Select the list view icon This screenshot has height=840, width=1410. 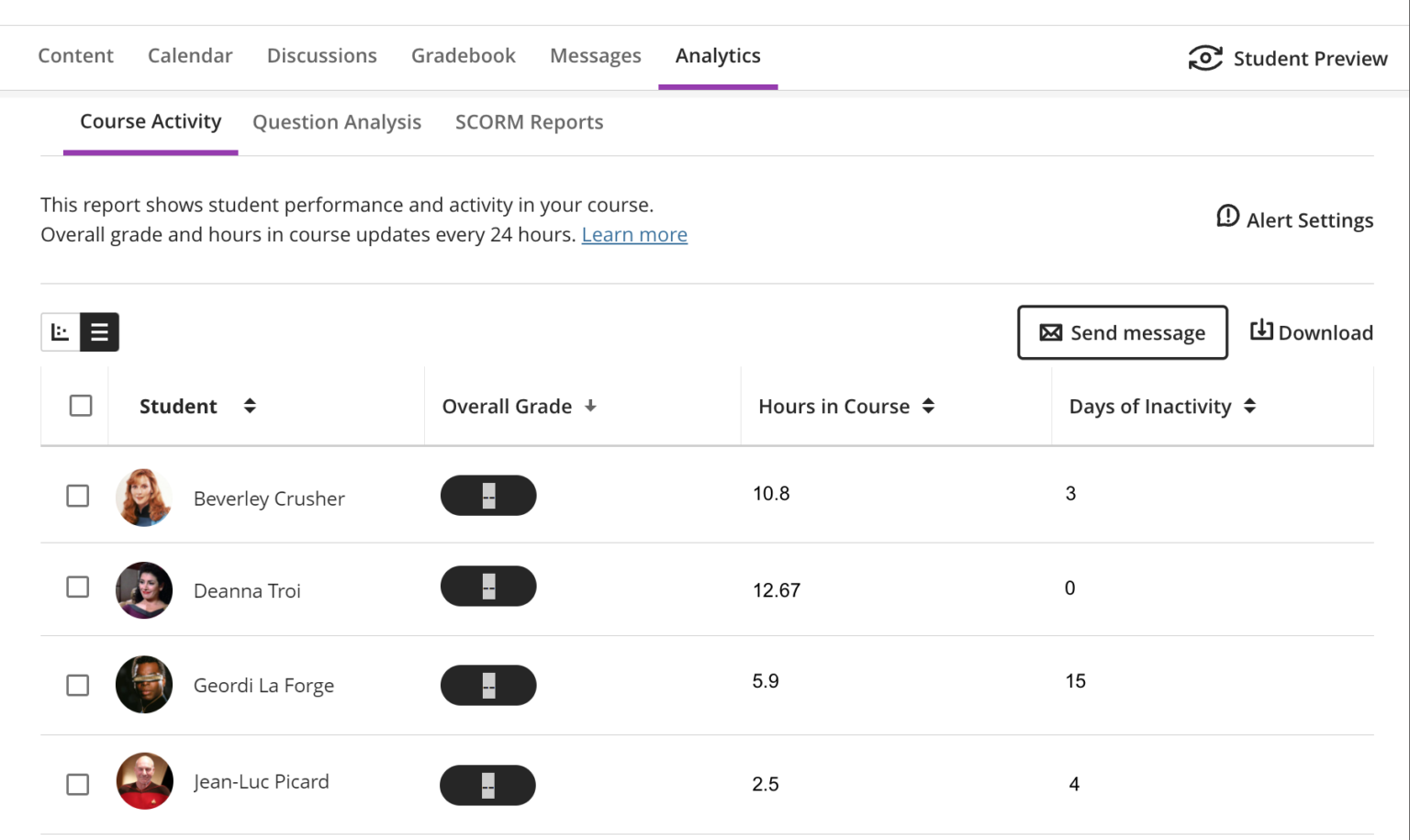98,331
